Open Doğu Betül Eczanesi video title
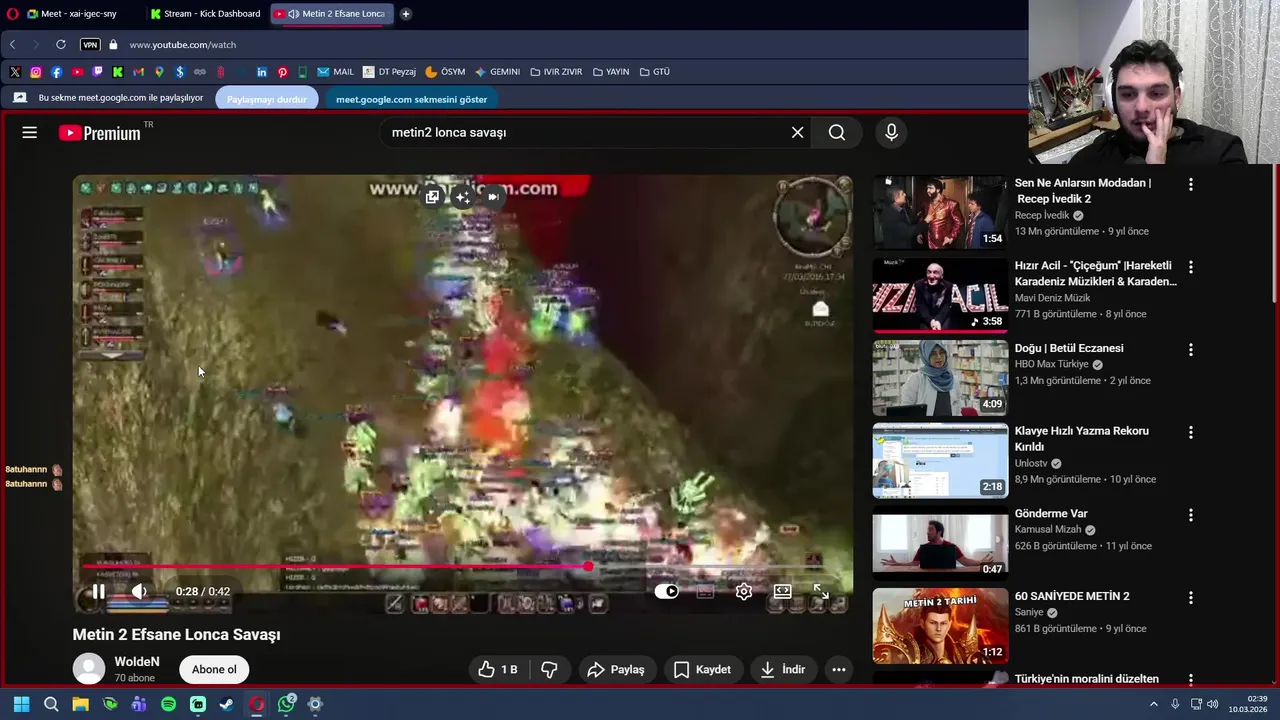The width and height of the screenshot is (1280, 720). (1069, 348)
